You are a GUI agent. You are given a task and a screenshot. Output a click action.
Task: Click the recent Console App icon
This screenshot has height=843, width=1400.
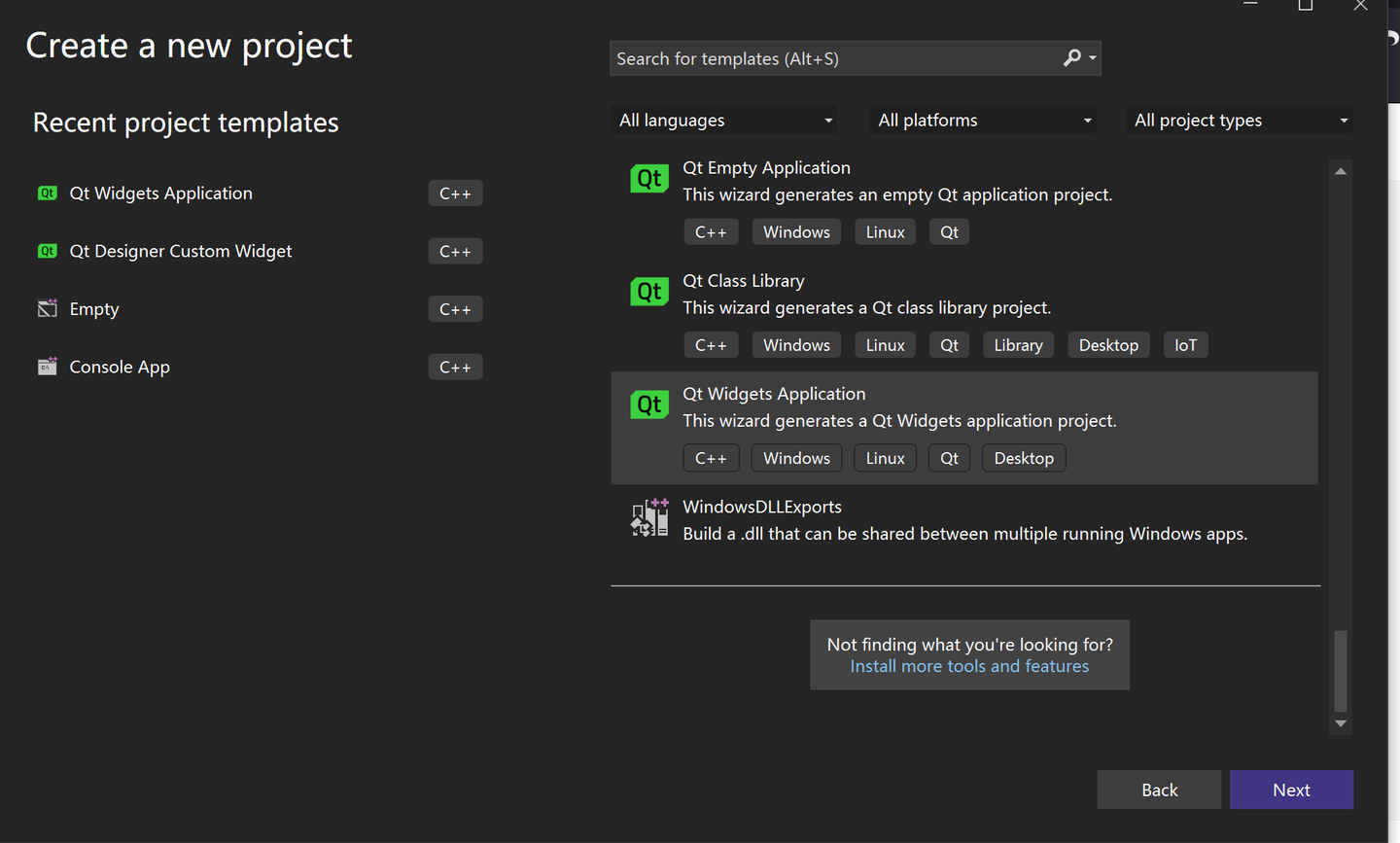pyautogui.click(x=47, y=367)
